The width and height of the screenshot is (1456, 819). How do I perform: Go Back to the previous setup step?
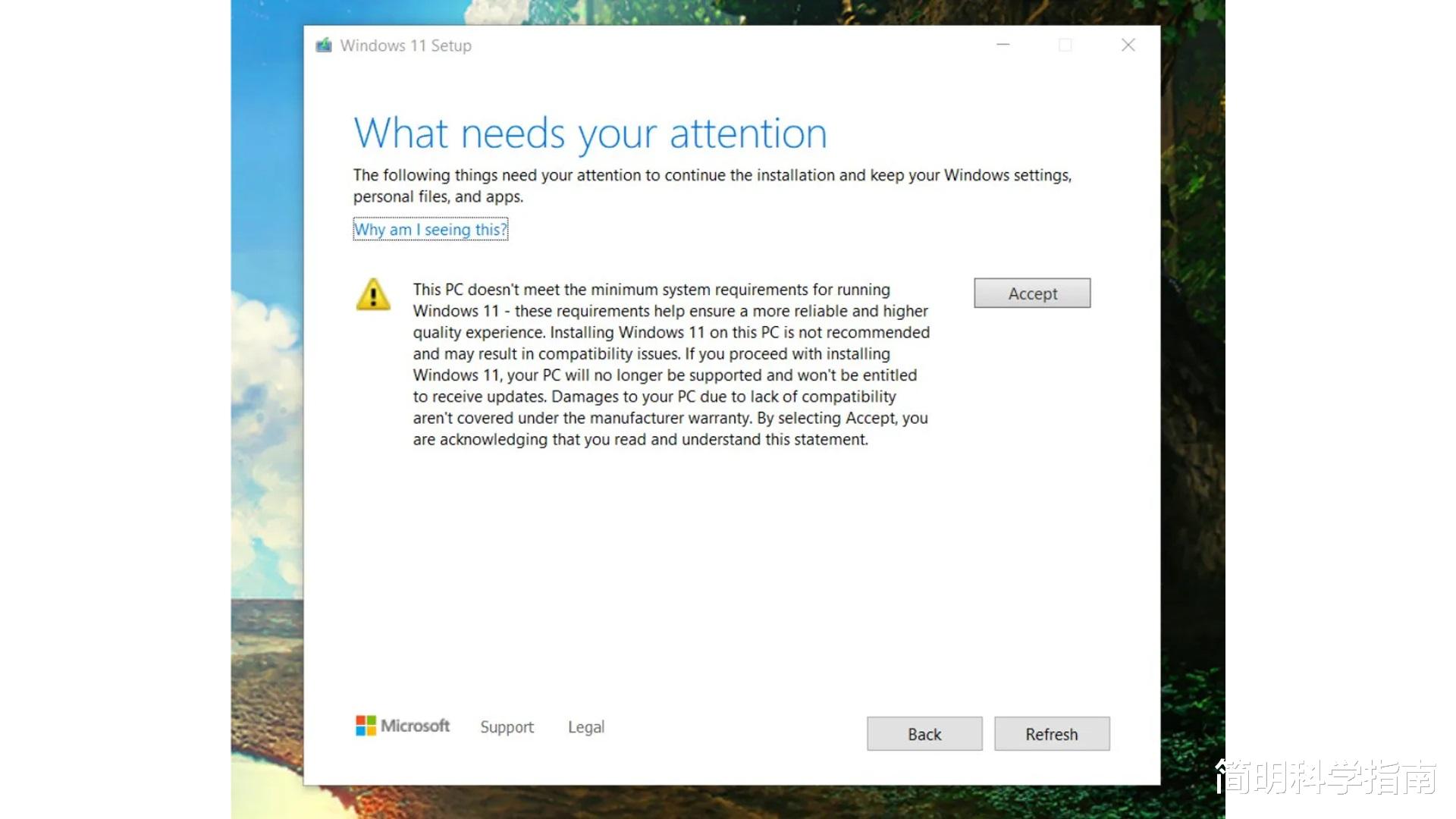point(924,733)
